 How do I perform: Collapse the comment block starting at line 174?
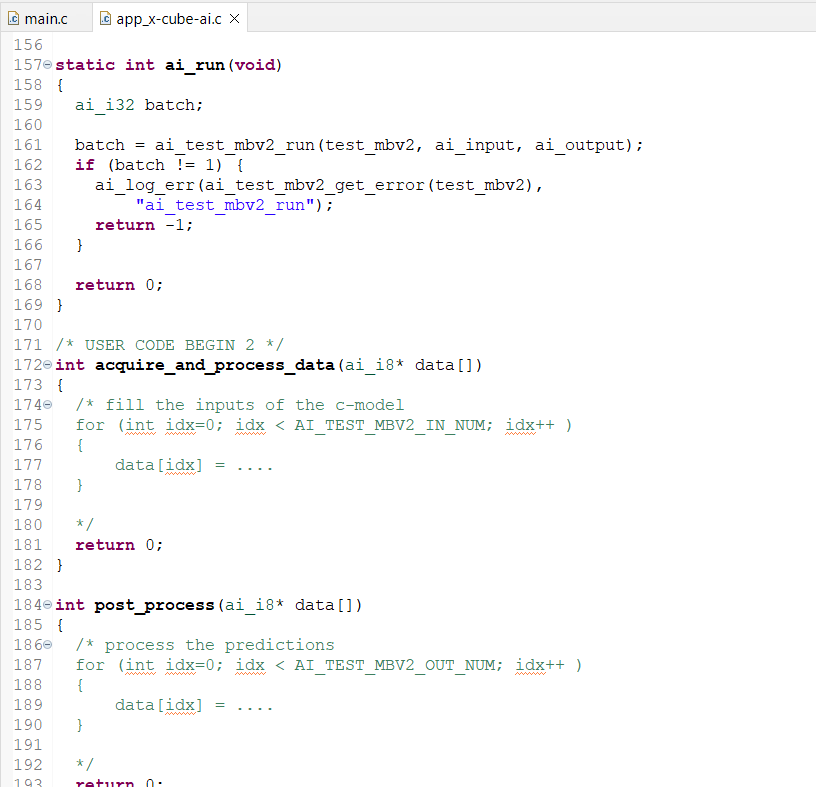pyautogui.click(x=45, y=405)
